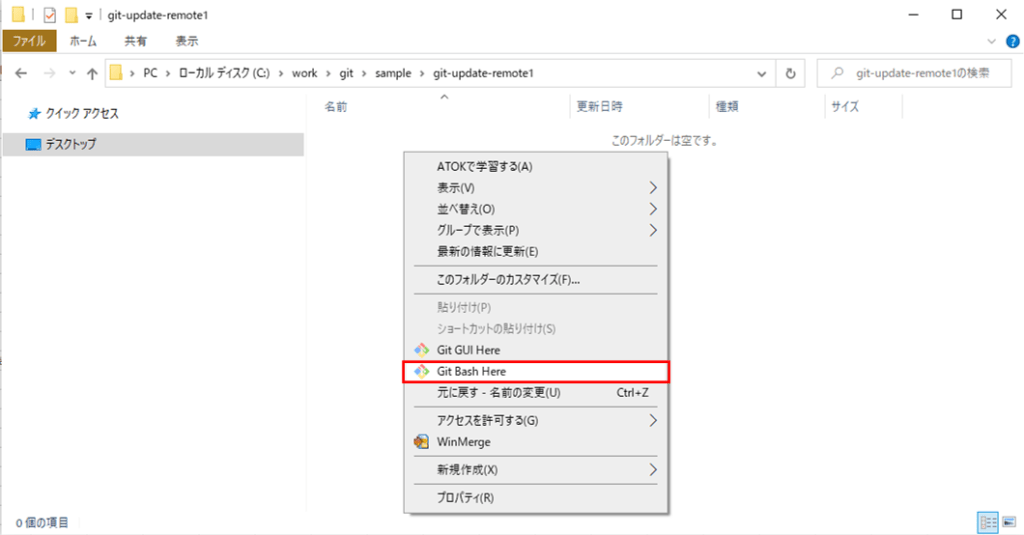1024x535 pixels.
Task: Open the help question mark icon
Action: (x=1012, y=41)
